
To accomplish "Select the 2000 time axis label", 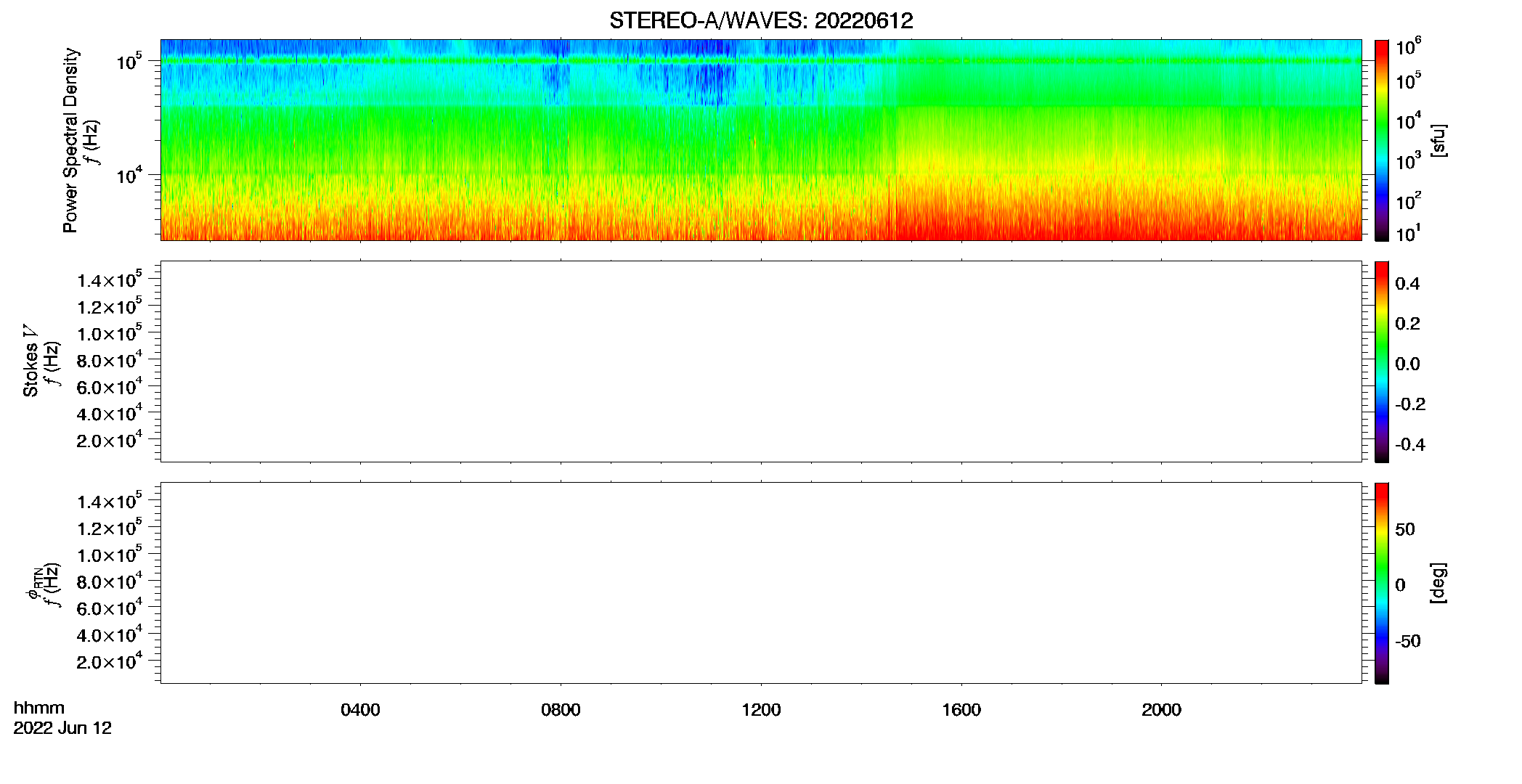I will (1161, 710).
